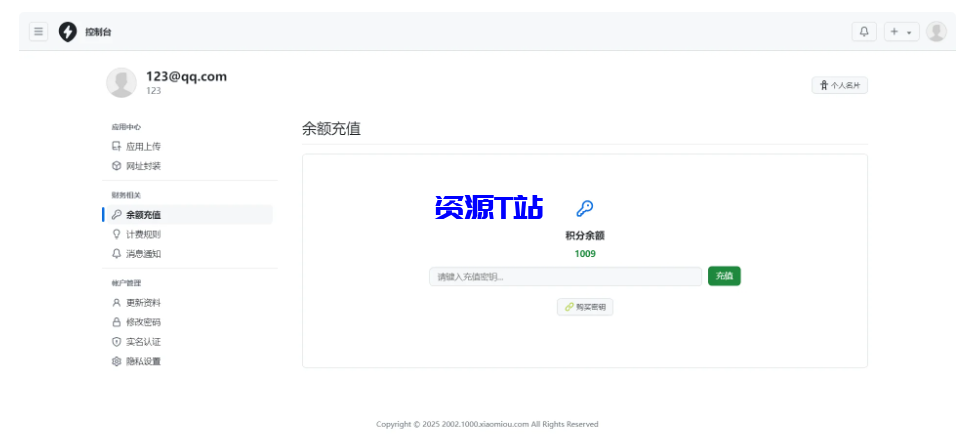The width and height of the screenshot is (978, 439).
Task: Expand the plus create-new dropdown
Action: (901, 32)
